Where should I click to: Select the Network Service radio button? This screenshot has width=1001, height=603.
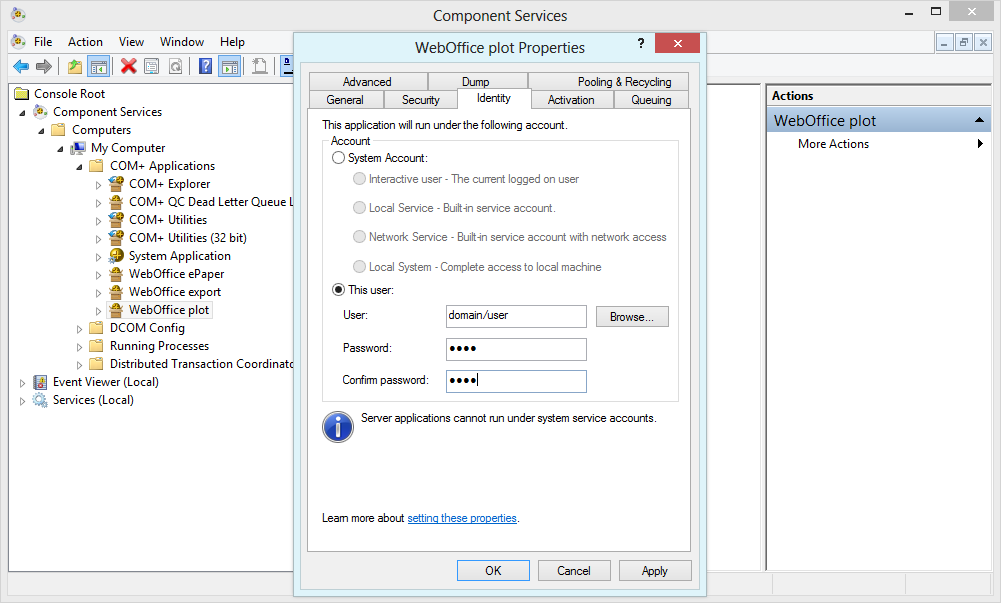pos(359,237)
